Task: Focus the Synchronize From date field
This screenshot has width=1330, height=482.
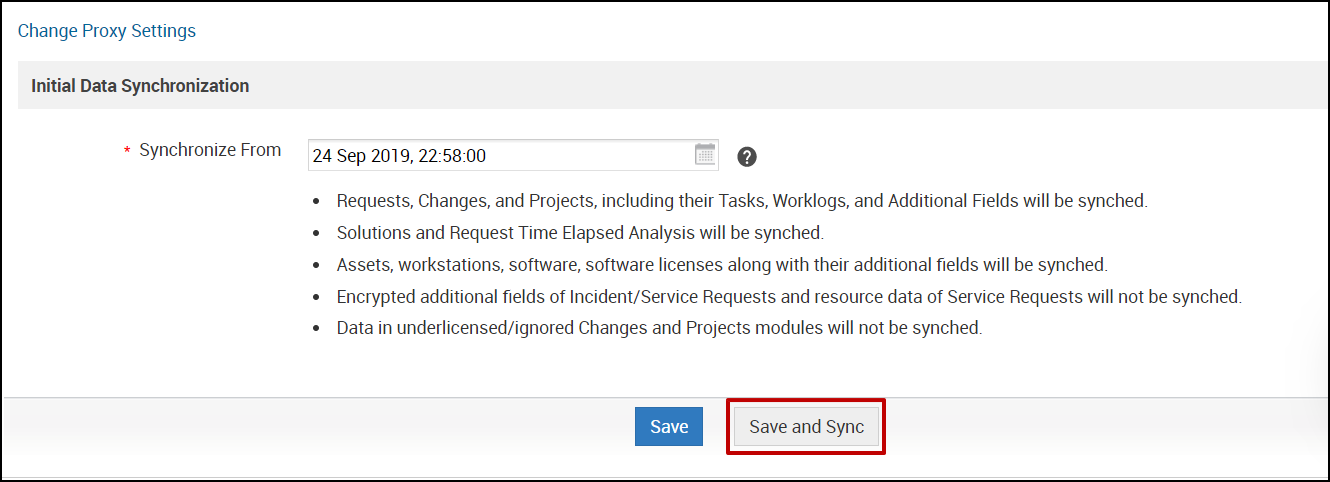Action: tap(500, 156)
